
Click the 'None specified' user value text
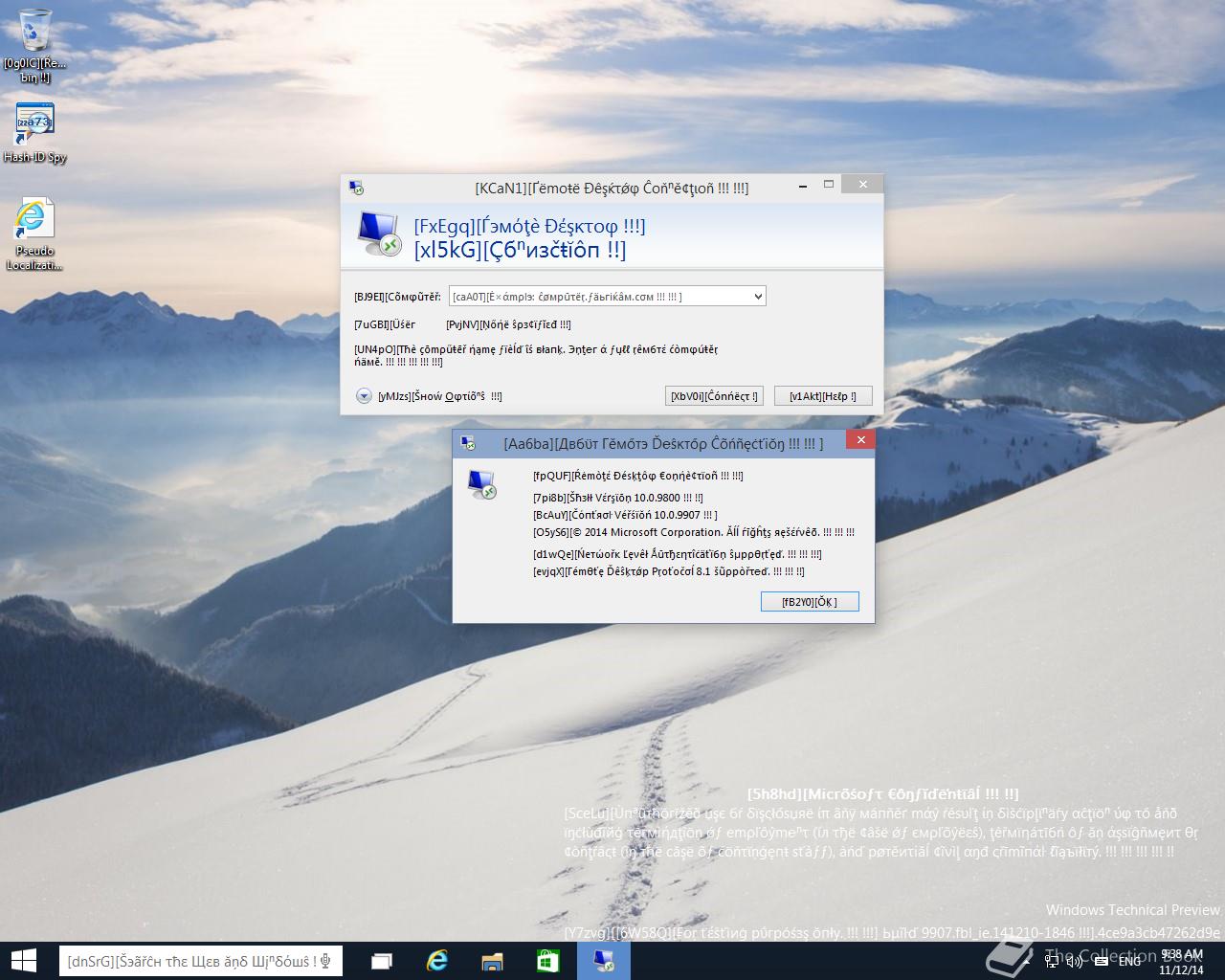[508, 324]
